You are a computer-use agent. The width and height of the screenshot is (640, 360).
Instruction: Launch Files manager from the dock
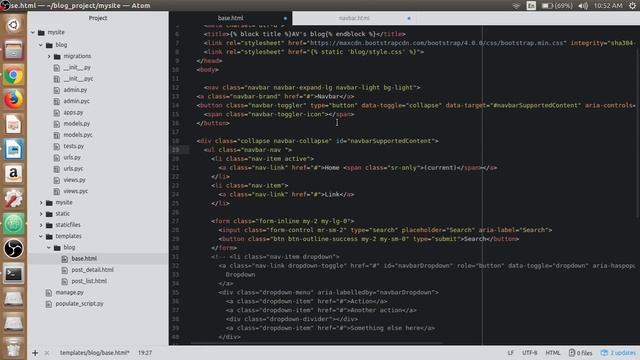click(13, 50)
